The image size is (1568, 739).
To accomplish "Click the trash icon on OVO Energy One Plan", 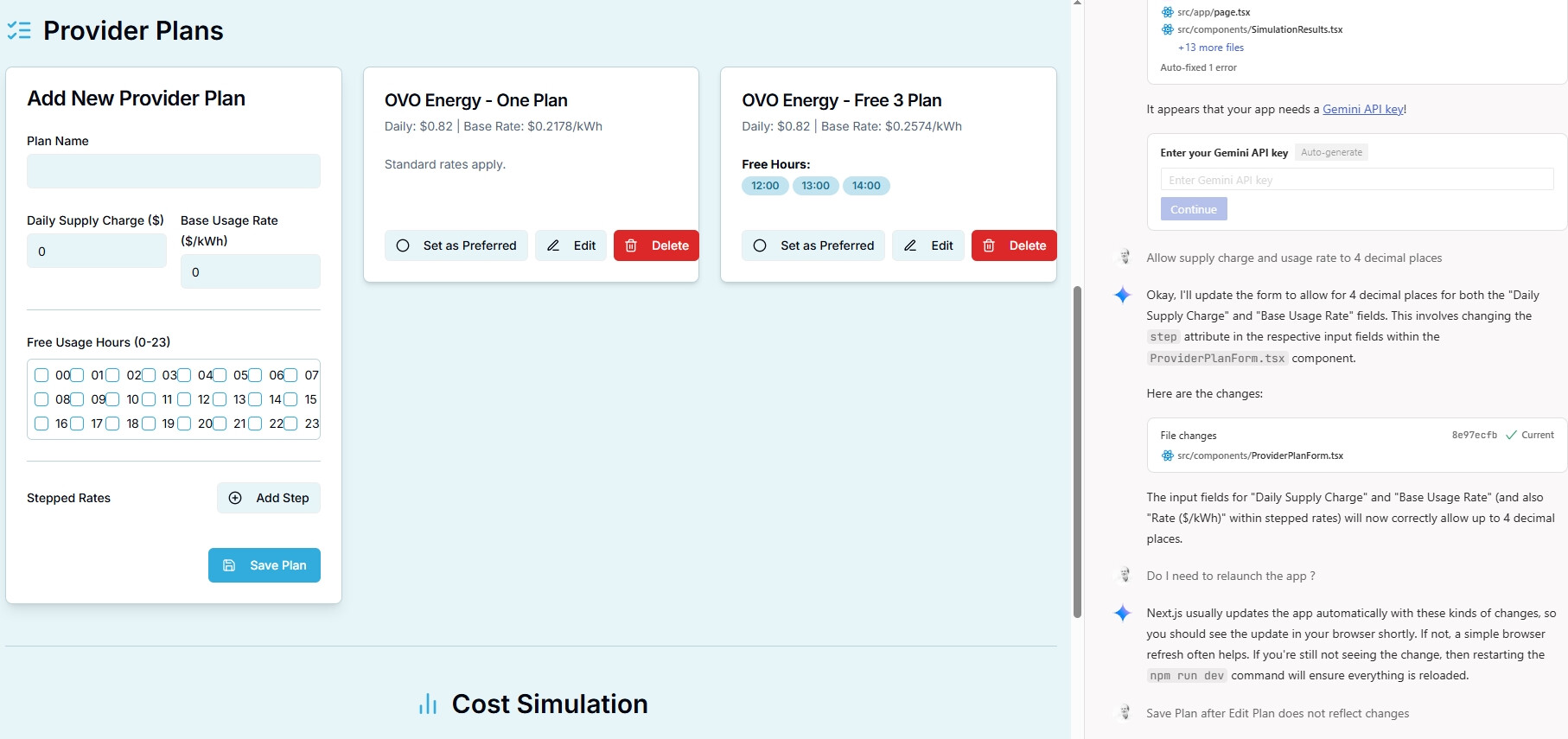I will [631, 245].
